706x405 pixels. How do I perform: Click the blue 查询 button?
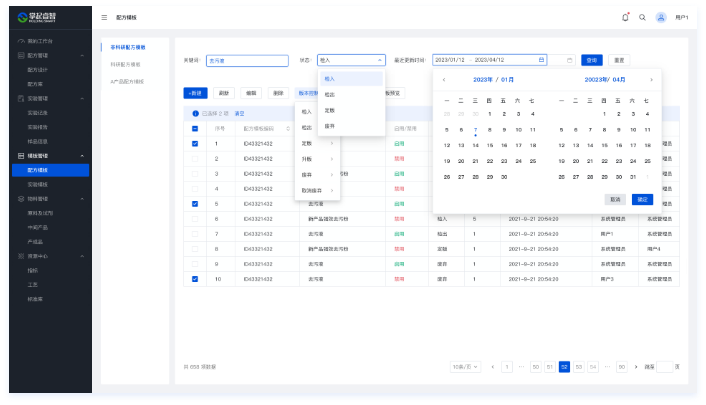(592, 60)
